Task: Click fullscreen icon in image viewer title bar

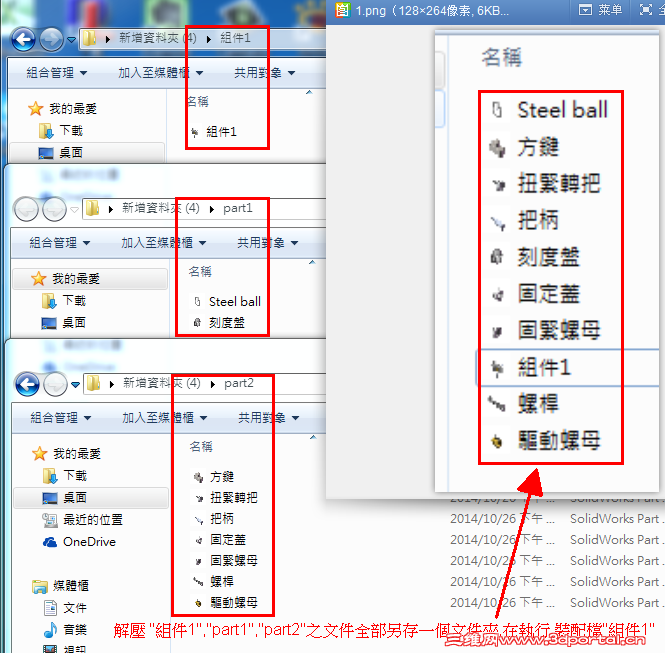Action: click(x=646, y=9)
